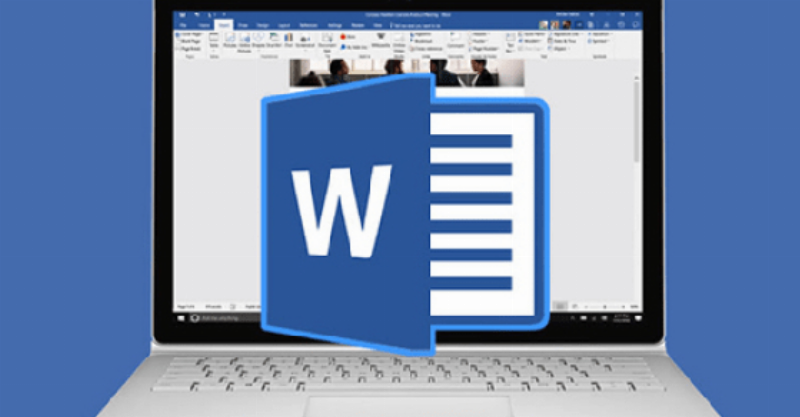Screen dimensions: 800x417
Task: Open the Store add-ins button
Action: [x=348, y=37]
